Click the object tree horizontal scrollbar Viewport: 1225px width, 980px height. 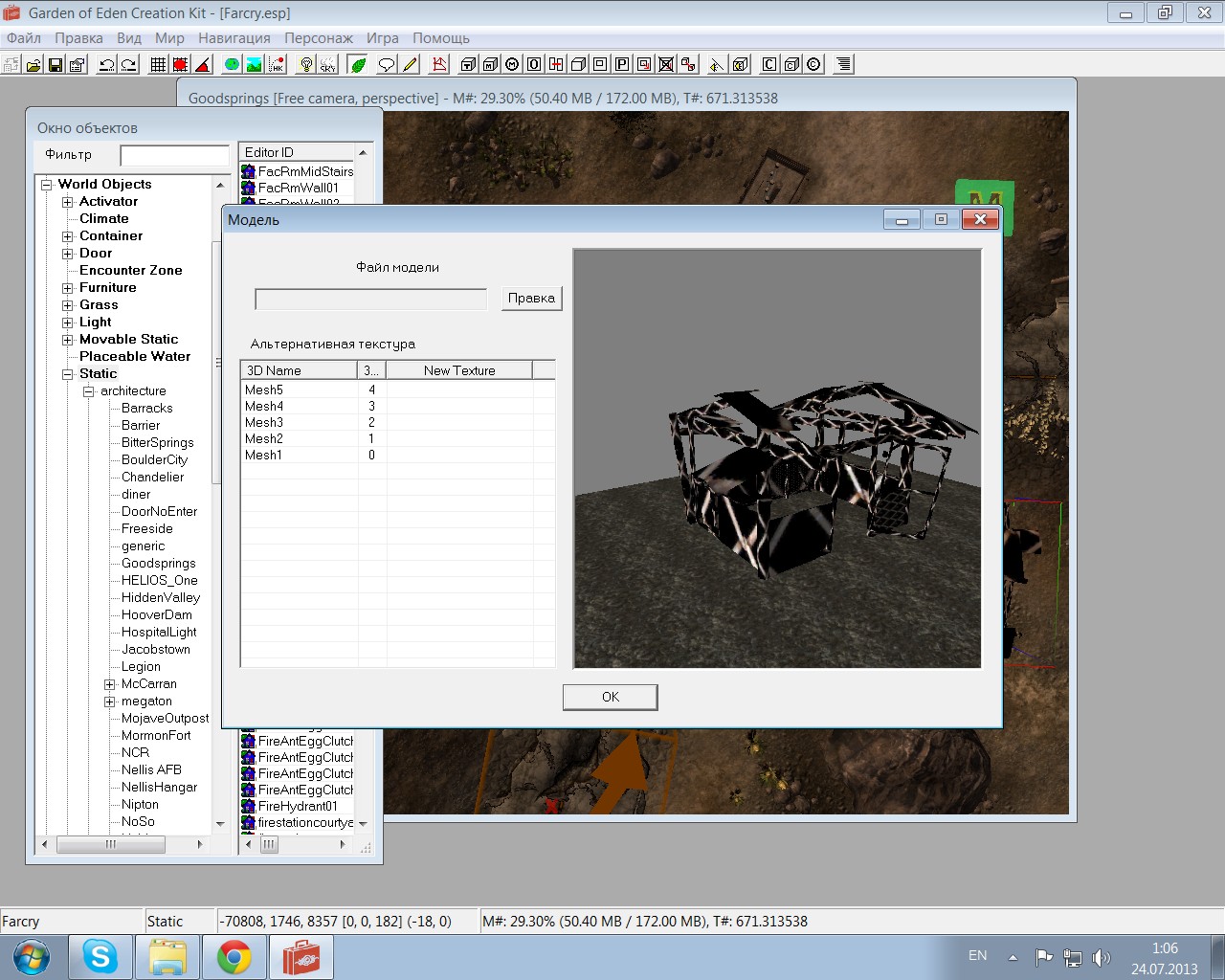[122, 844]
